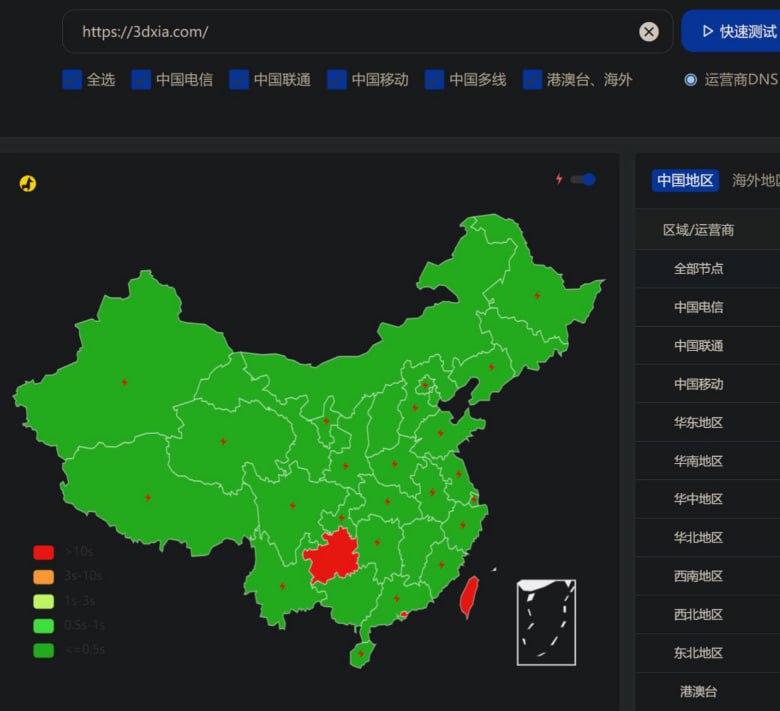Click the yellow-green 1s-3s legend swatch
This screenshot has width=780, height=711.
[x=44, y=602]
